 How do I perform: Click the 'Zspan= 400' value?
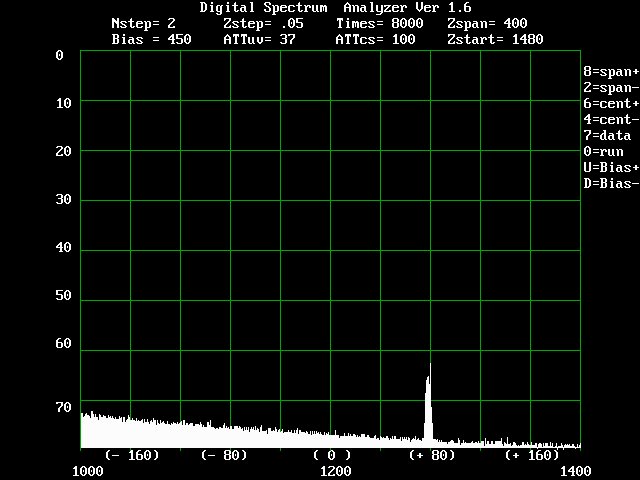487,23
